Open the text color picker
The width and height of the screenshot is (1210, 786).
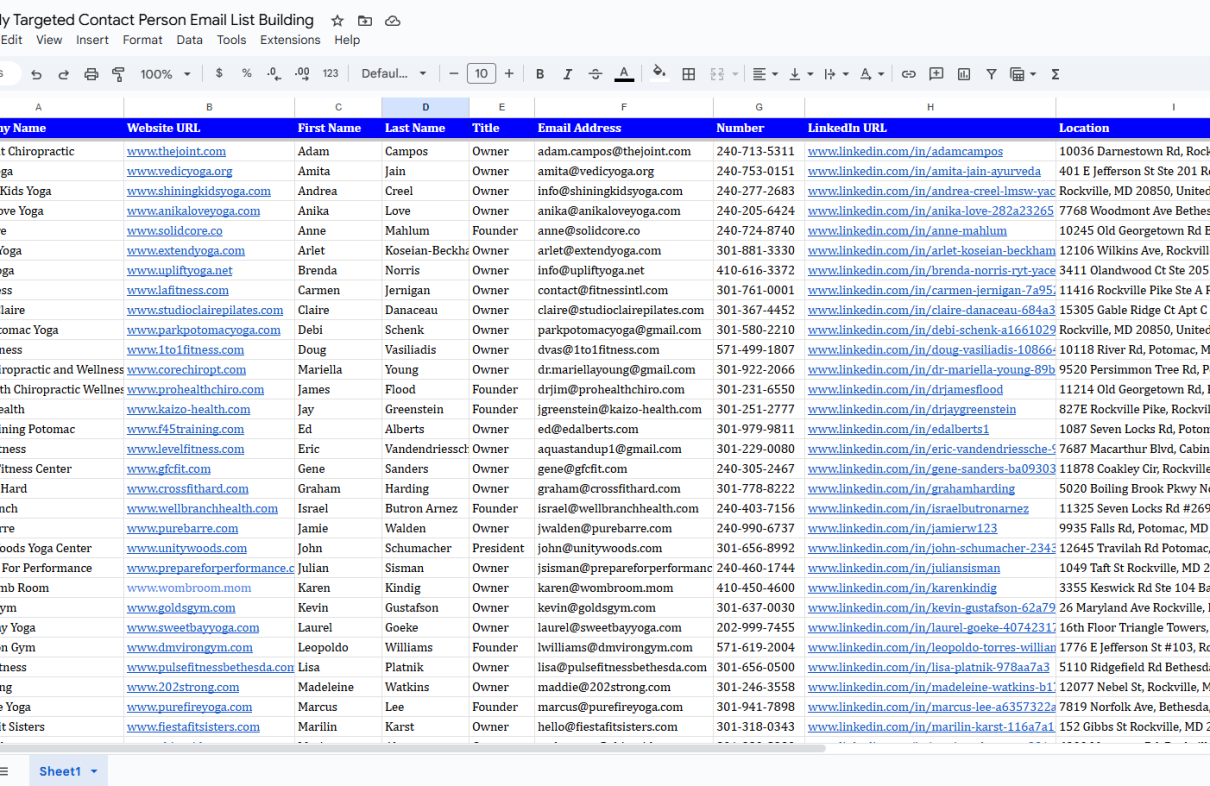pos(624,73)
